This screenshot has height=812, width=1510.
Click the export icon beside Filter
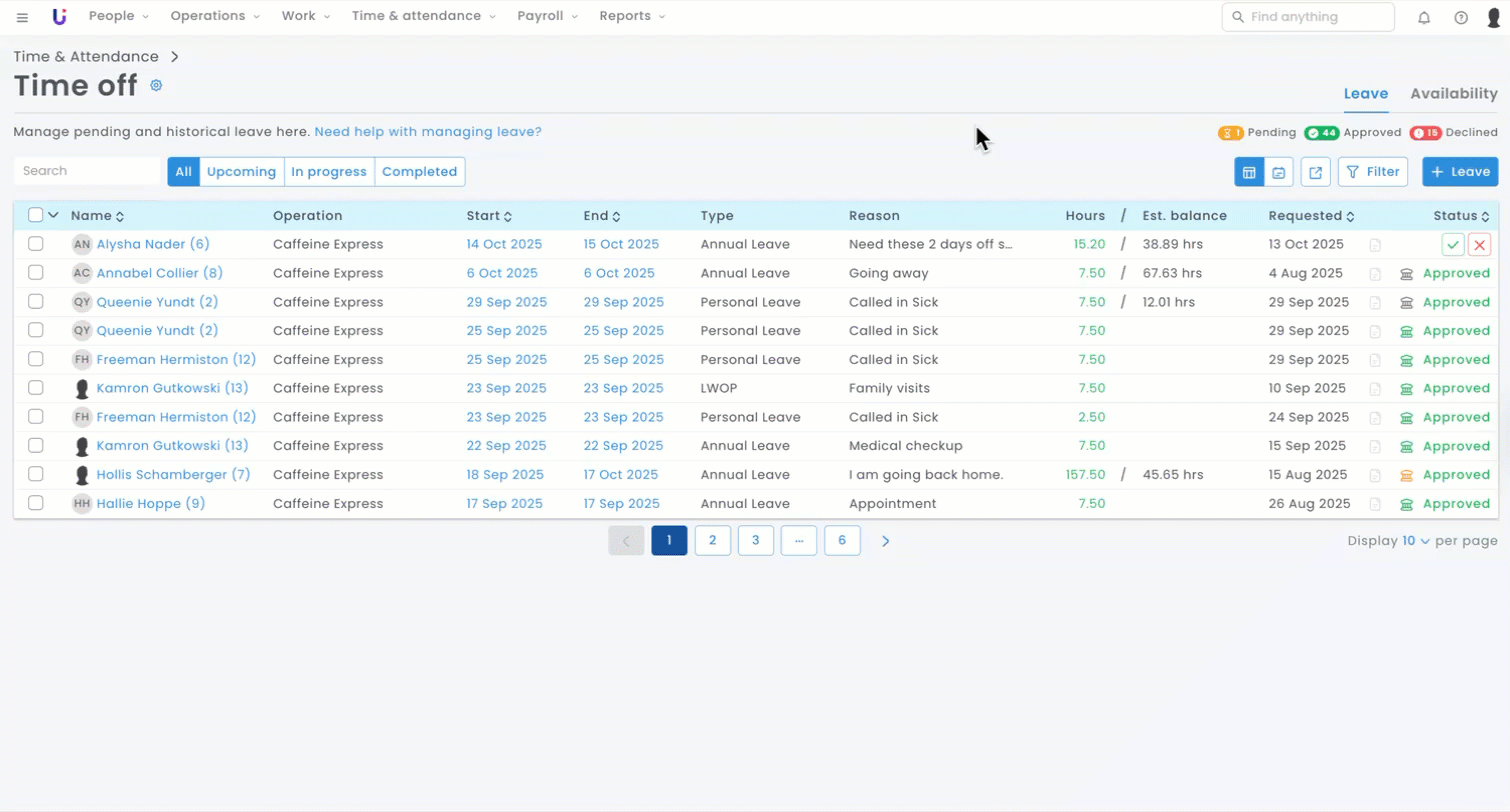click(1315, 172)
